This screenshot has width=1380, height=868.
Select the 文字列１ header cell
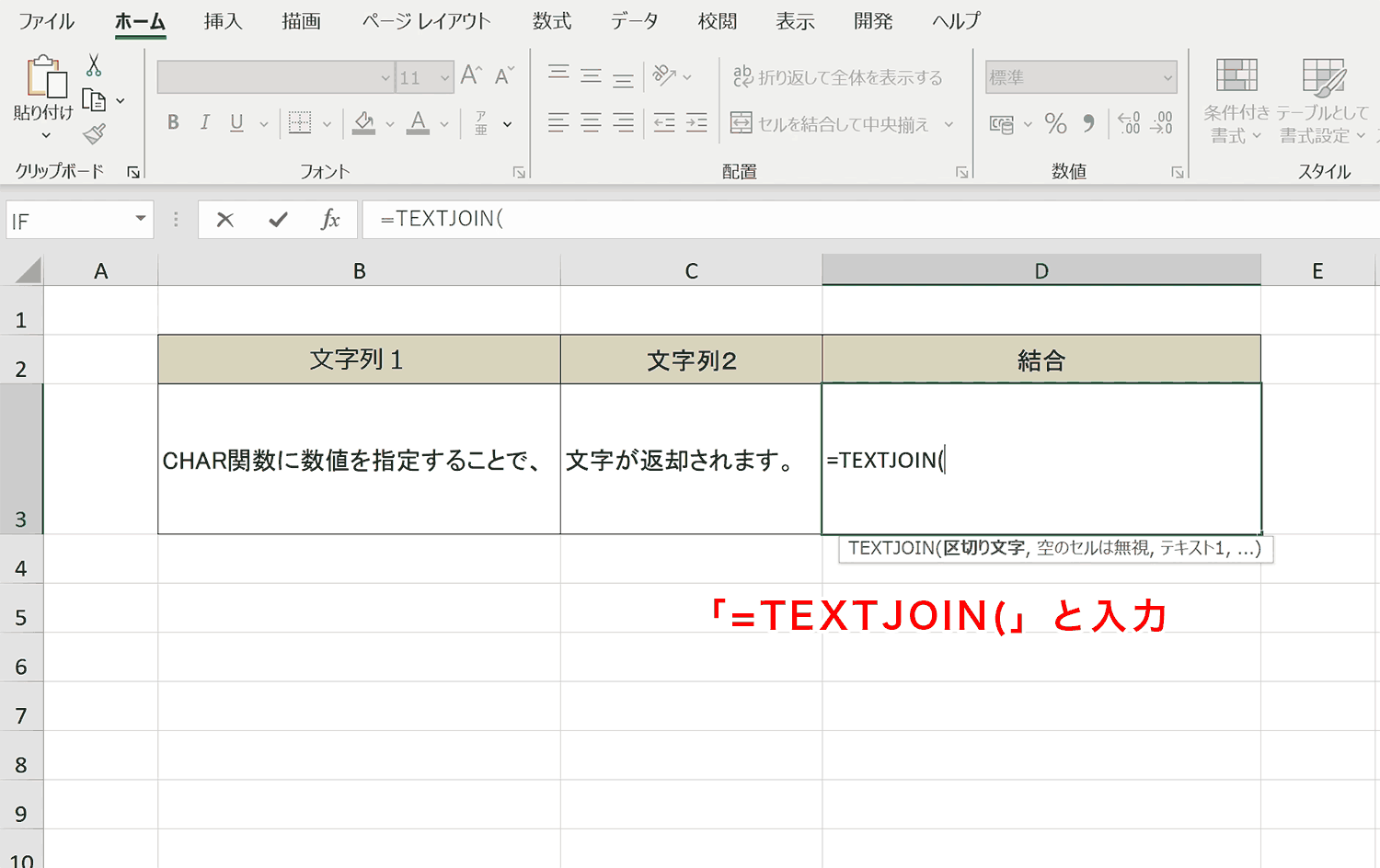tap(359, 360)
